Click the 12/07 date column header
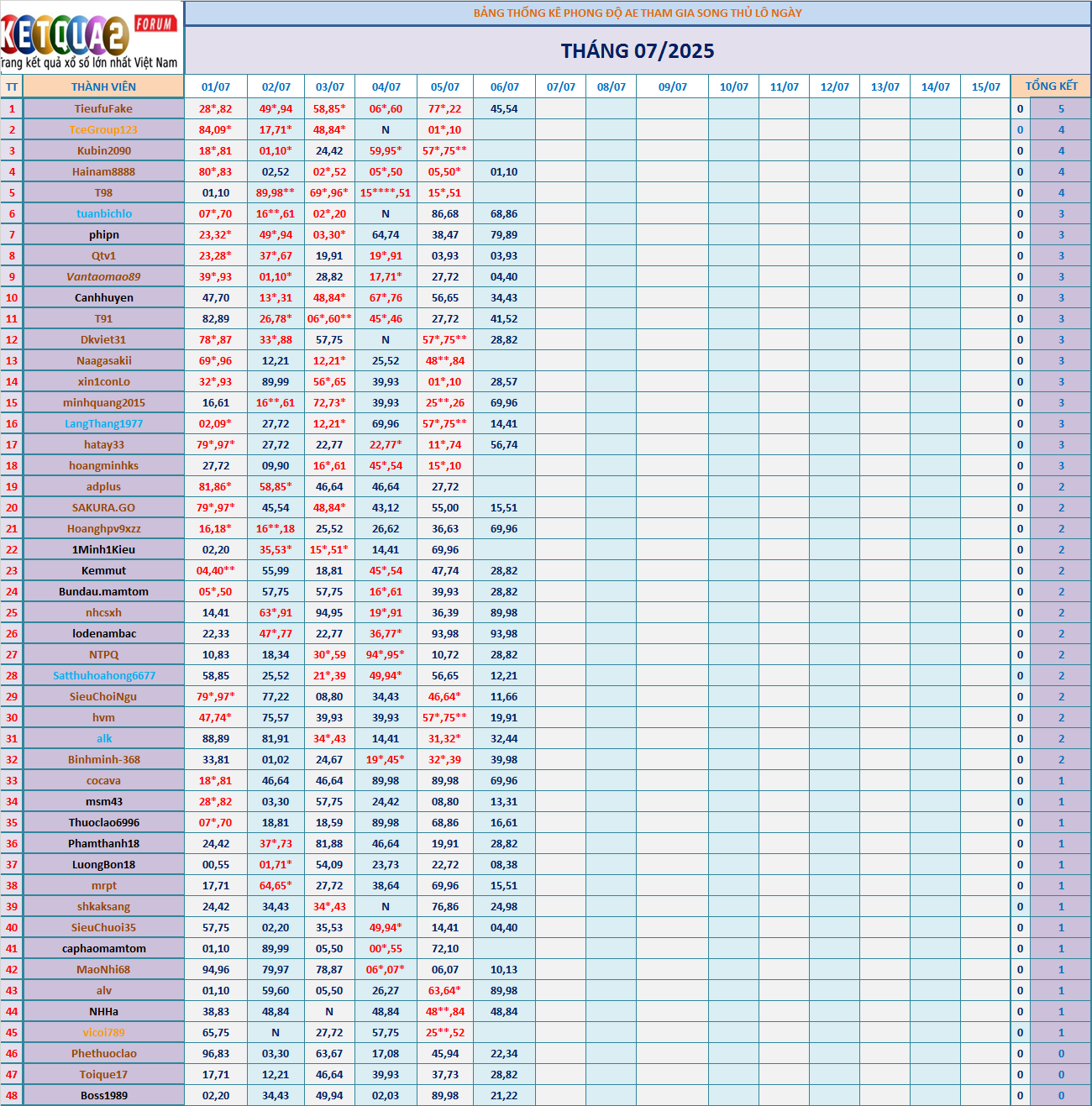This screenshot has height=1106, width=1092. (x=834, y=86)
